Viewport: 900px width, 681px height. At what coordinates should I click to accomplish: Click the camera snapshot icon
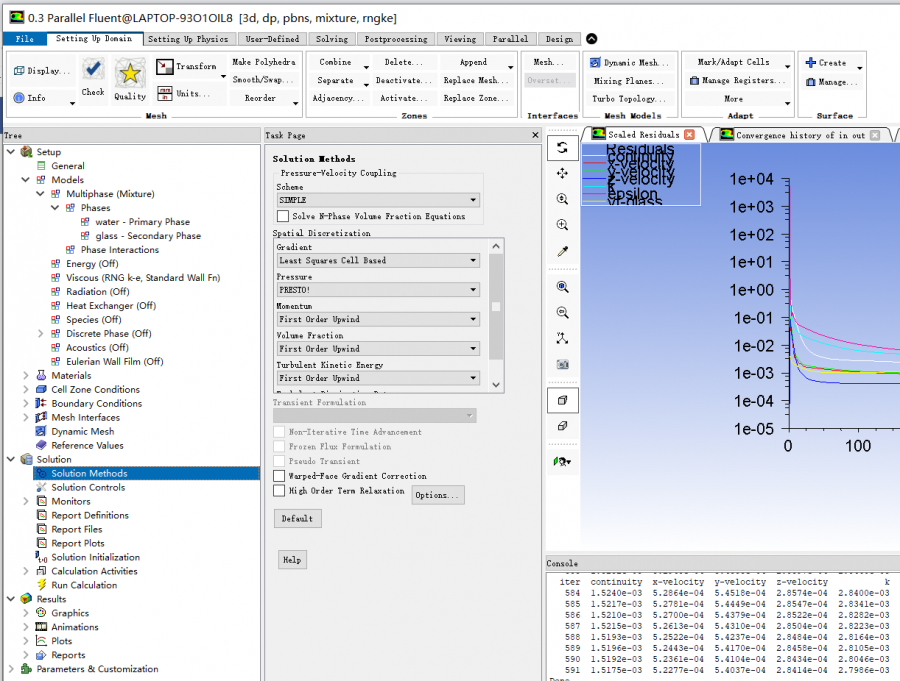[x=562, y=364]
